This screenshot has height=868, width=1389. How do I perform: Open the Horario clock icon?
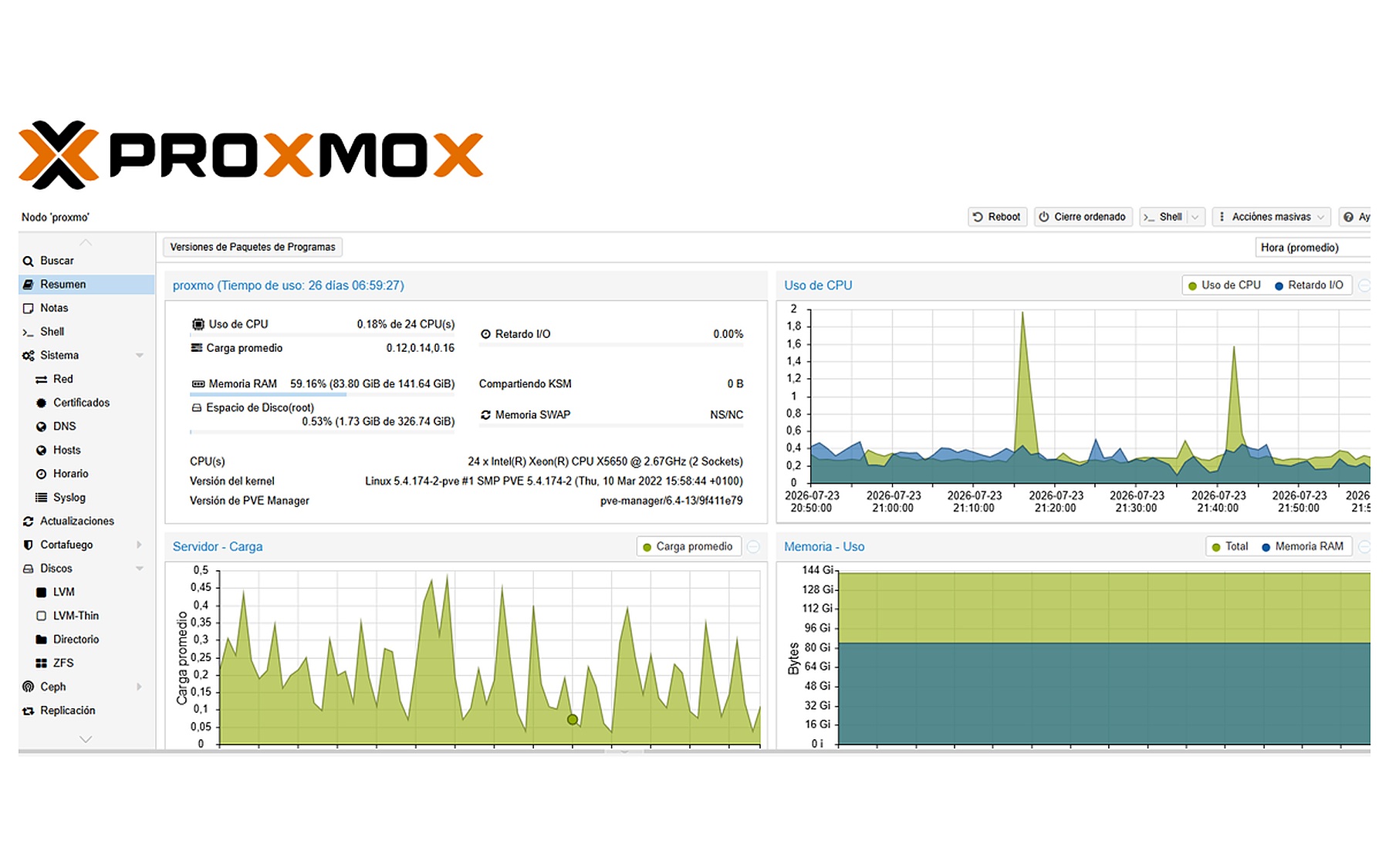42,474
